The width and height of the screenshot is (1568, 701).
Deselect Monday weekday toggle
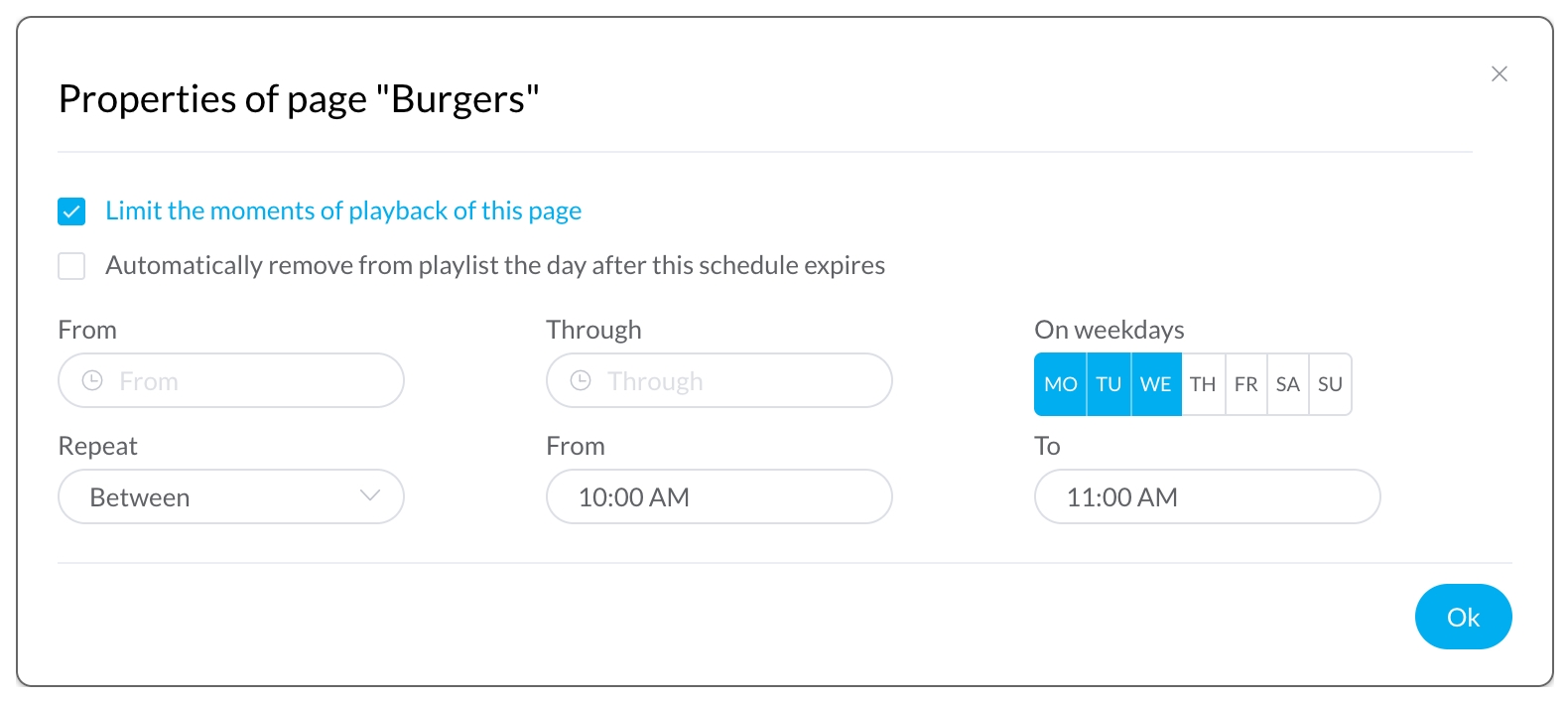coord(1060,384)
